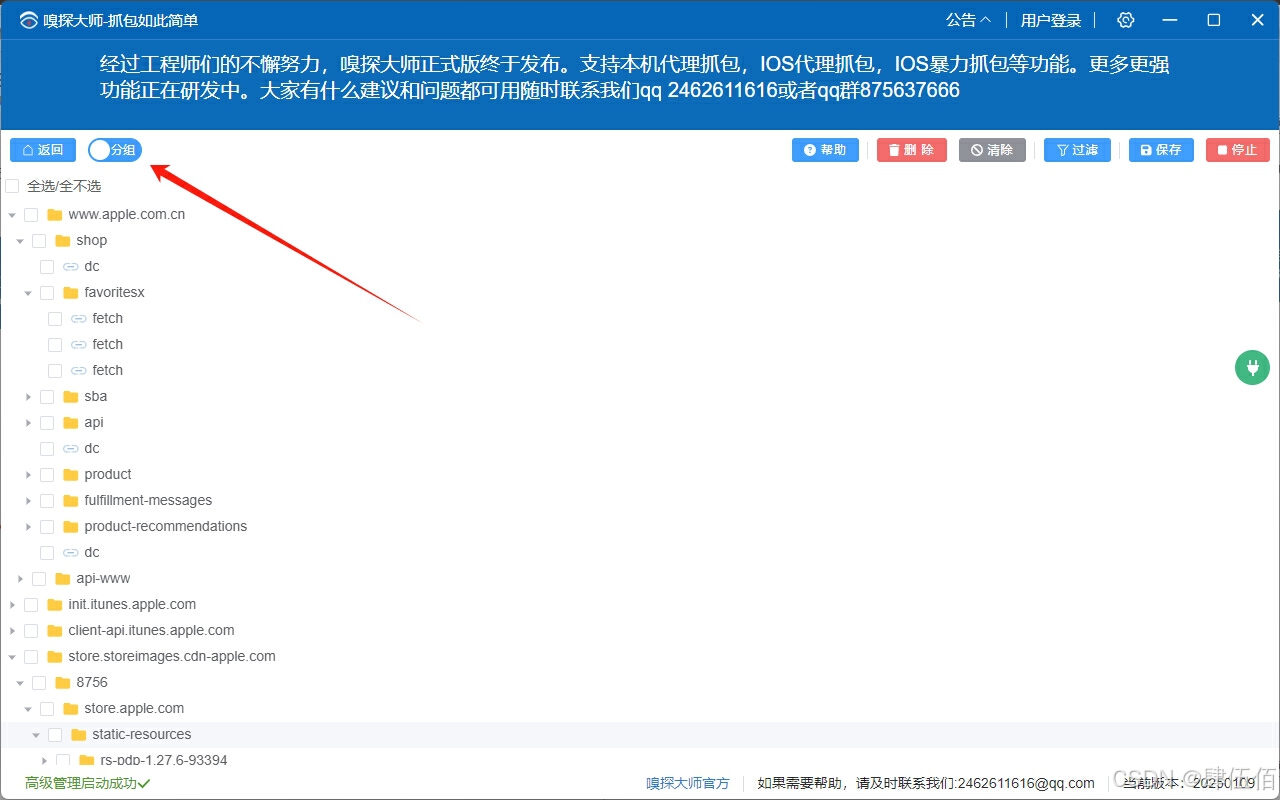Click 用户登录 in the title bar
This screenshot has width=1280, height=800.
(1050, 20)
